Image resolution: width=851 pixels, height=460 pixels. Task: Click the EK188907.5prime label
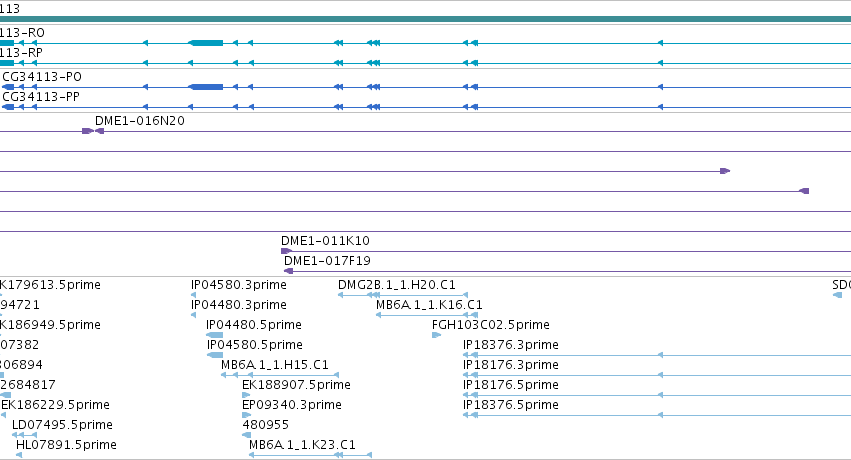[296, 385]
